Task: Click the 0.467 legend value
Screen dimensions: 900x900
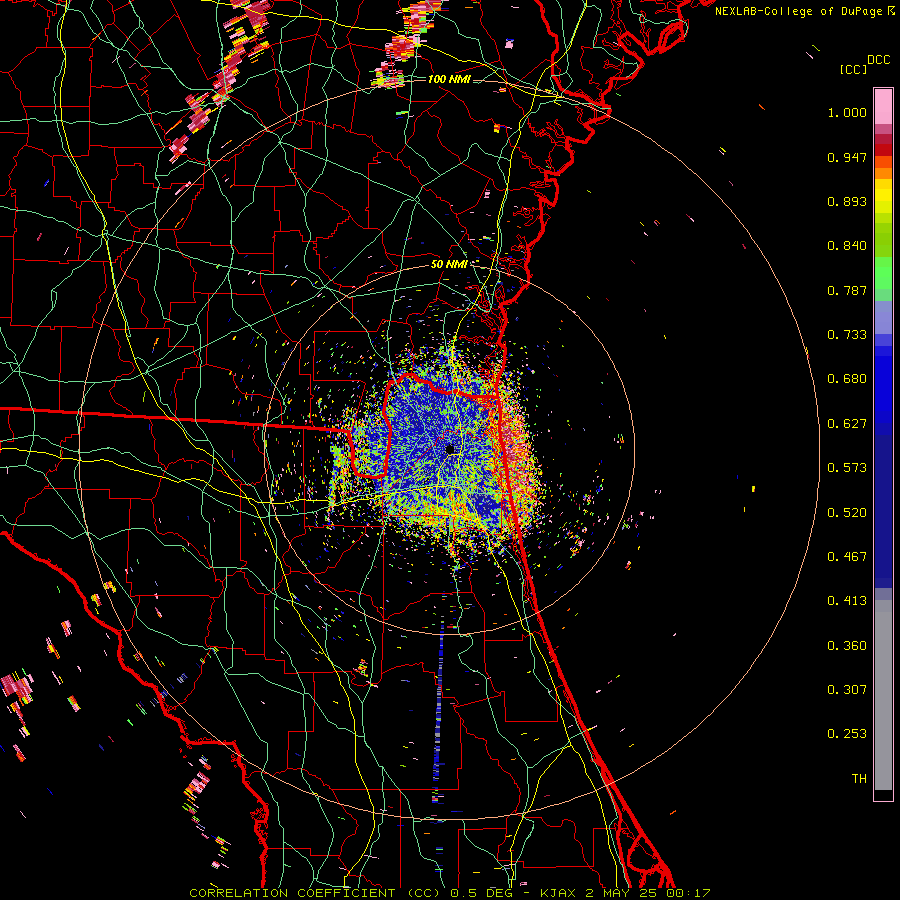Action: [x=847, y=557]
